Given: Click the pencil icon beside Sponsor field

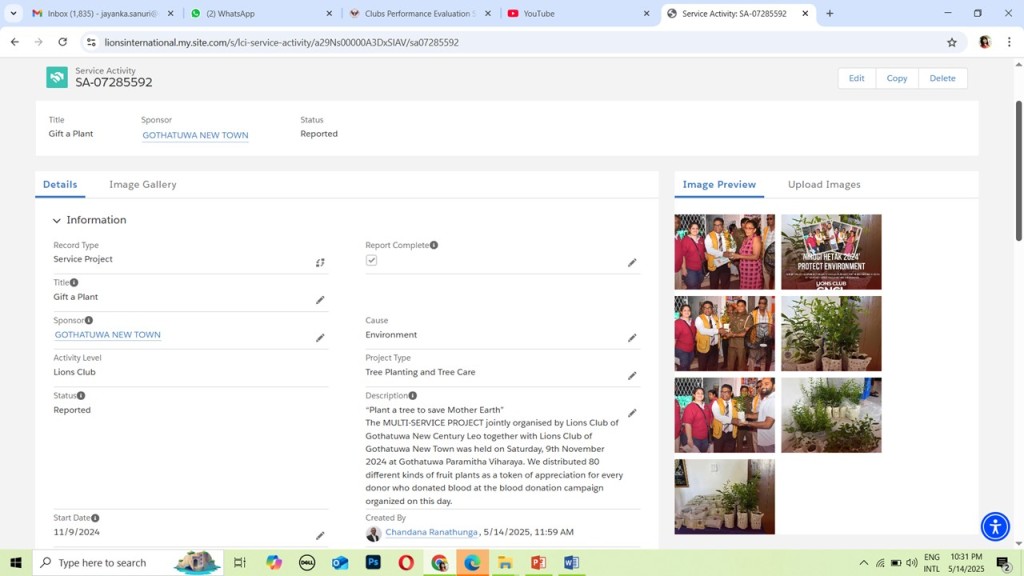Looking at the screenshot, I should click(x=320, y=338).
